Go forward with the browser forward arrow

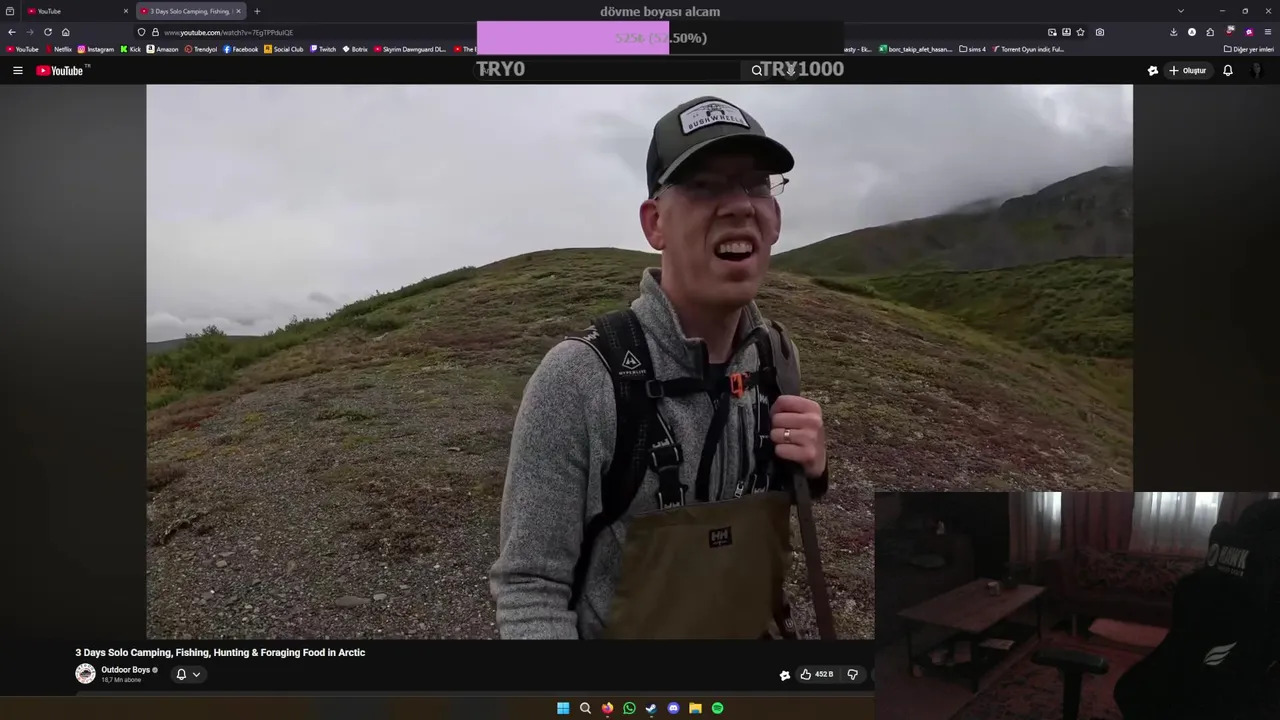point(29,32)
